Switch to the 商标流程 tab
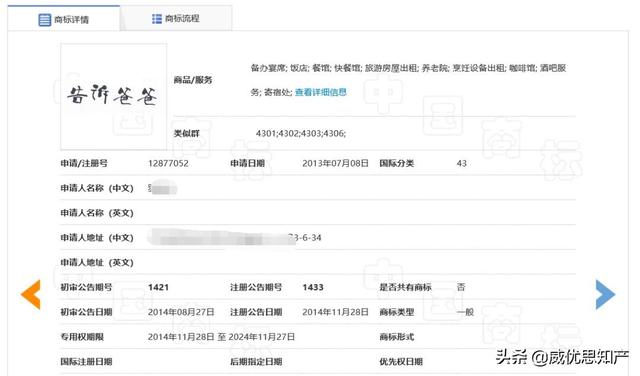 [x=176, y=18]
